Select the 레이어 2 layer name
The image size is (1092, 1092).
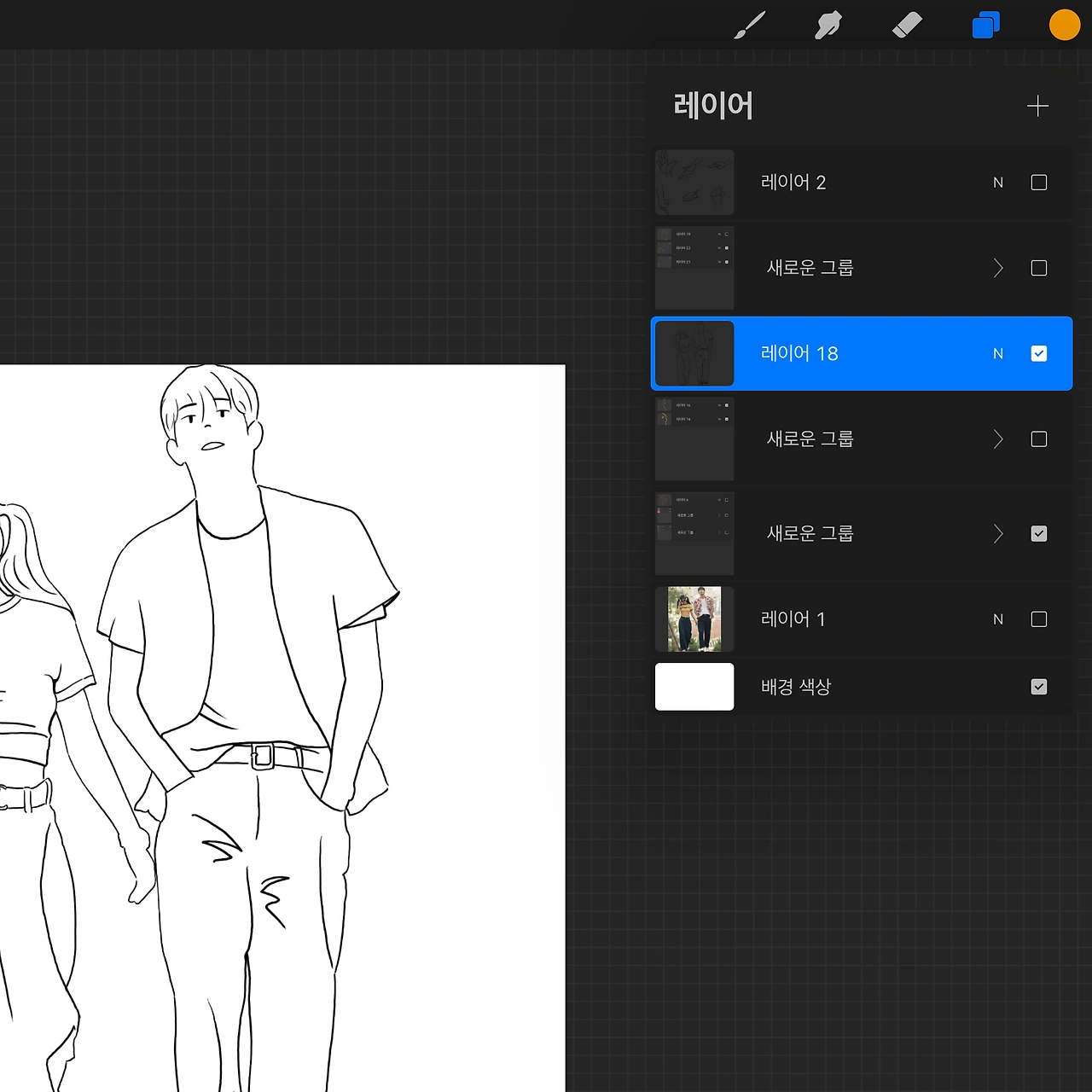[x=793, y=183]
